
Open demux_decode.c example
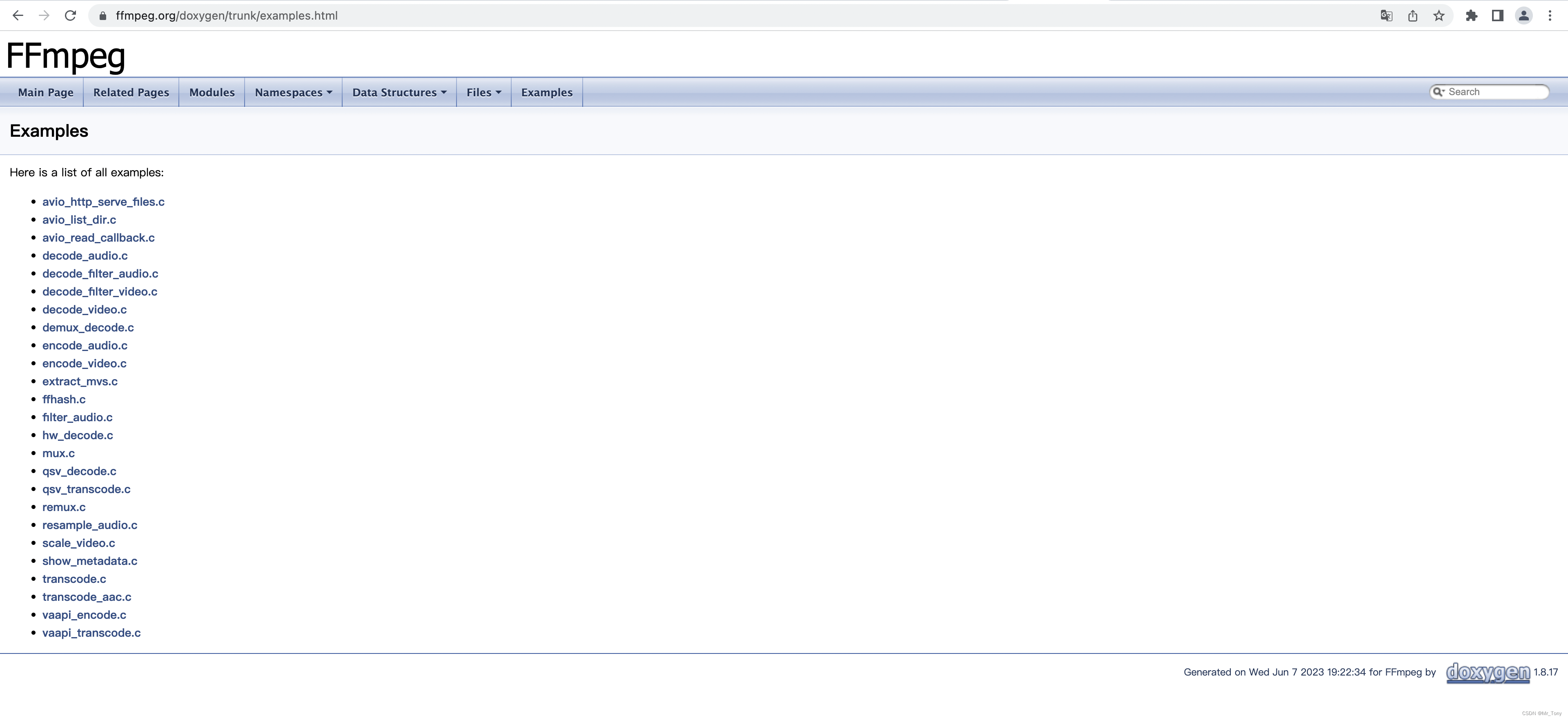pos(88,327)
